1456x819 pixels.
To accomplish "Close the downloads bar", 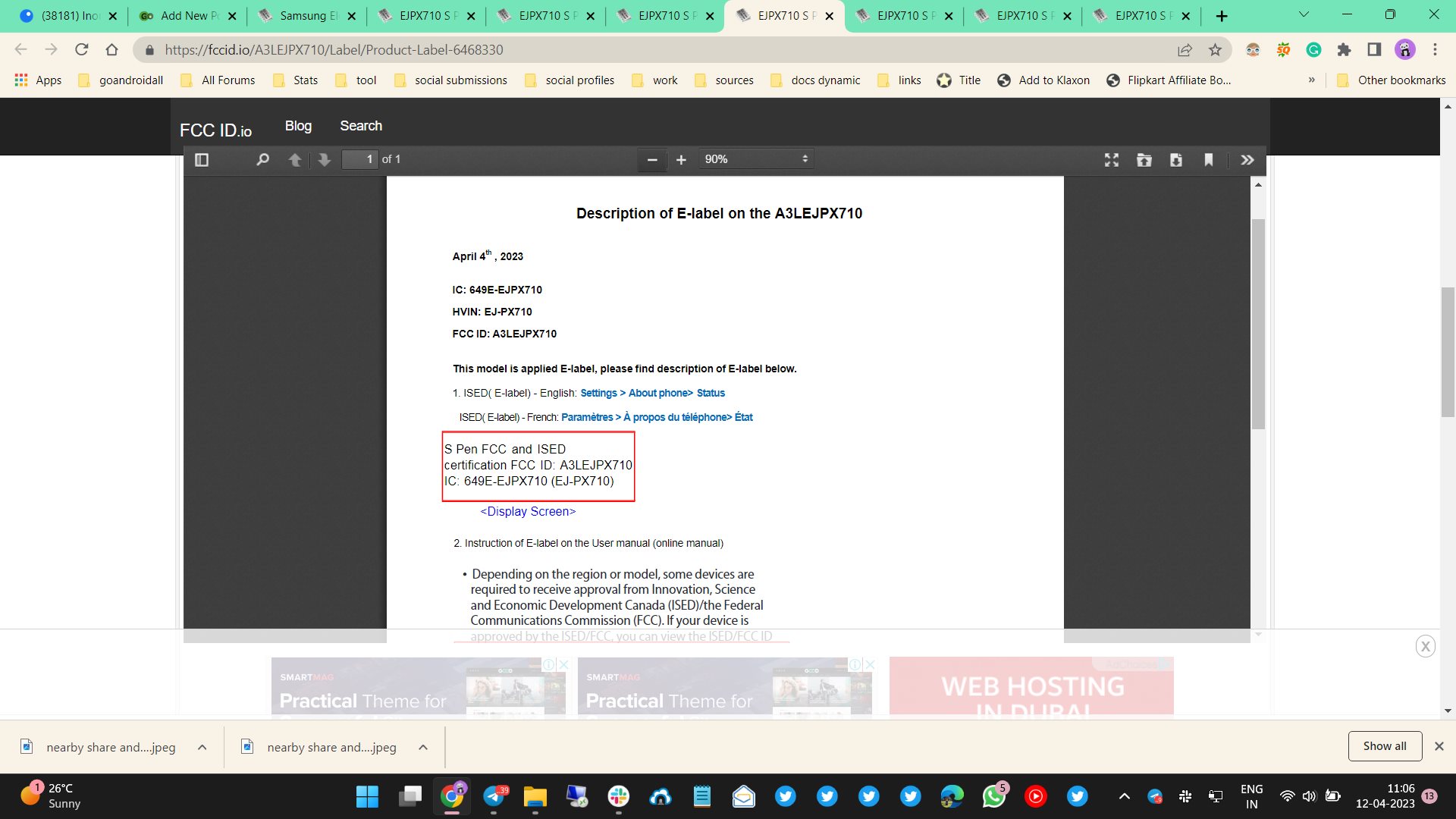I will [x=1439, y=747].
